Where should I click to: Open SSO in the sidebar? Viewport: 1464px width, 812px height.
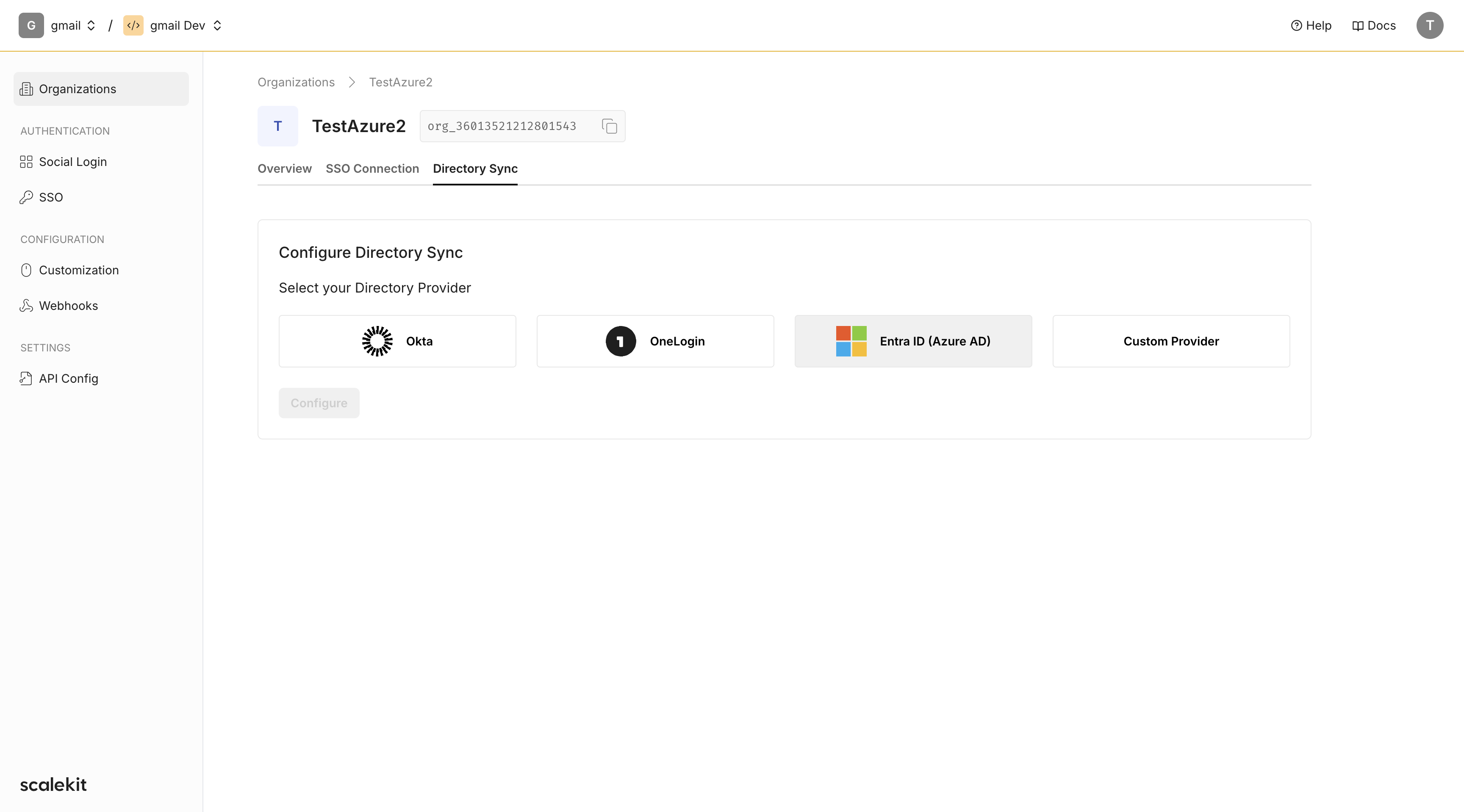101,198
